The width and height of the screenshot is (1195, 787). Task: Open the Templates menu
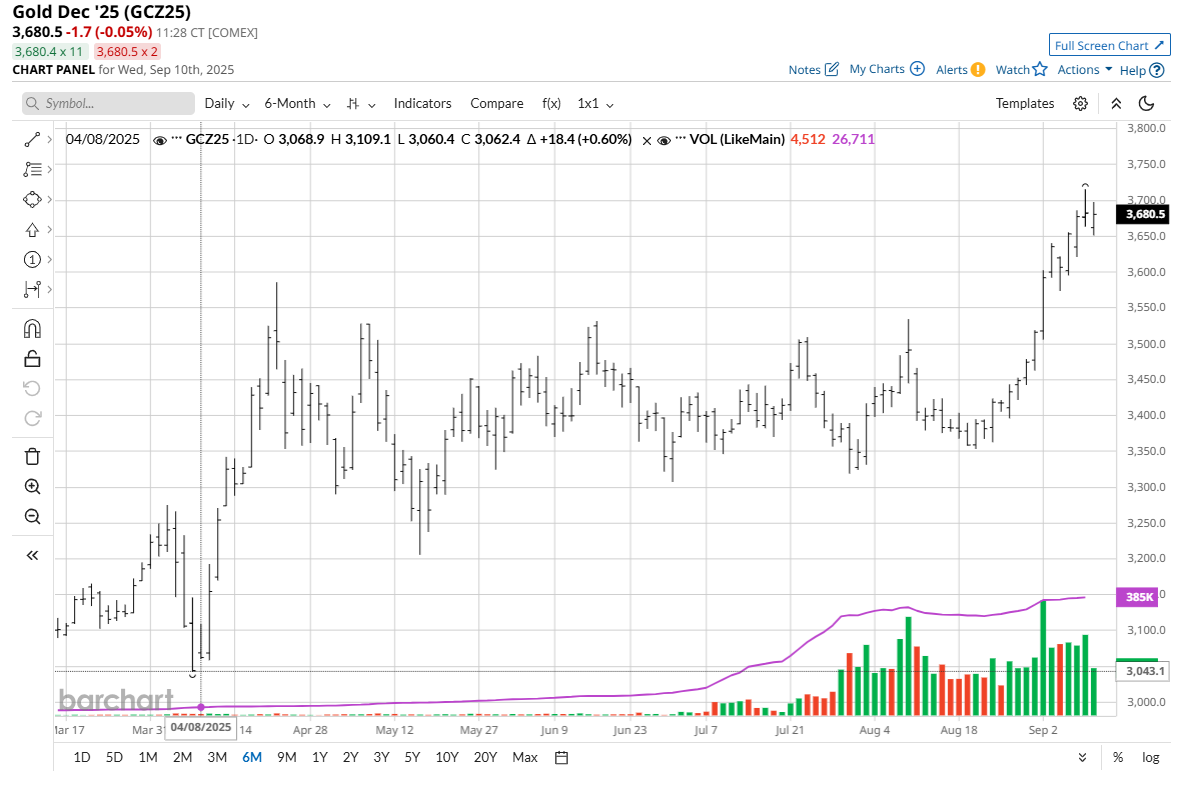(x=1024, y=104)
